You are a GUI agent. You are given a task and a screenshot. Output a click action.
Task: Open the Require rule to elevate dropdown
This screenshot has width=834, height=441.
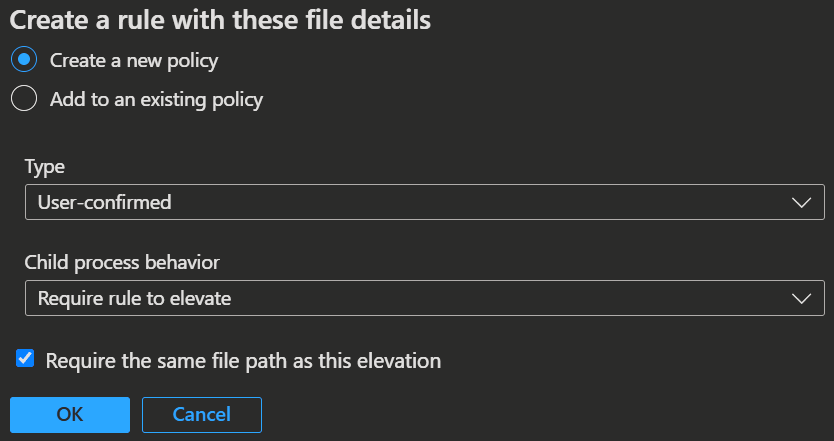(x=424, y=298)
